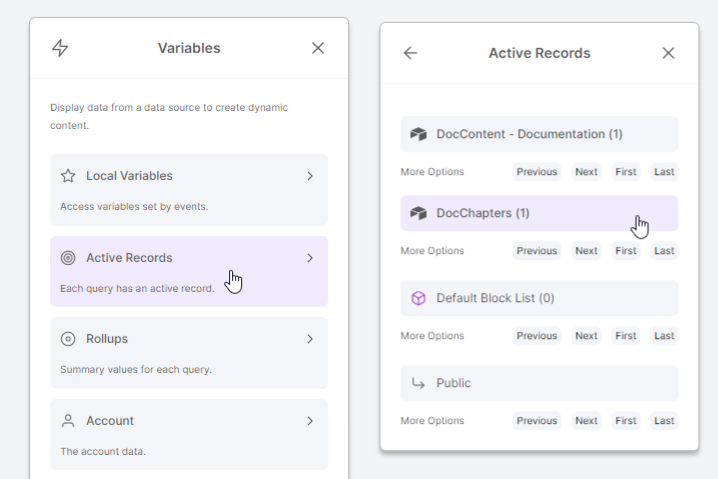The width and height of the screenshot is (718, 479).
Task: Click Last under DocContent - Documentation
Action: point(664,172)
